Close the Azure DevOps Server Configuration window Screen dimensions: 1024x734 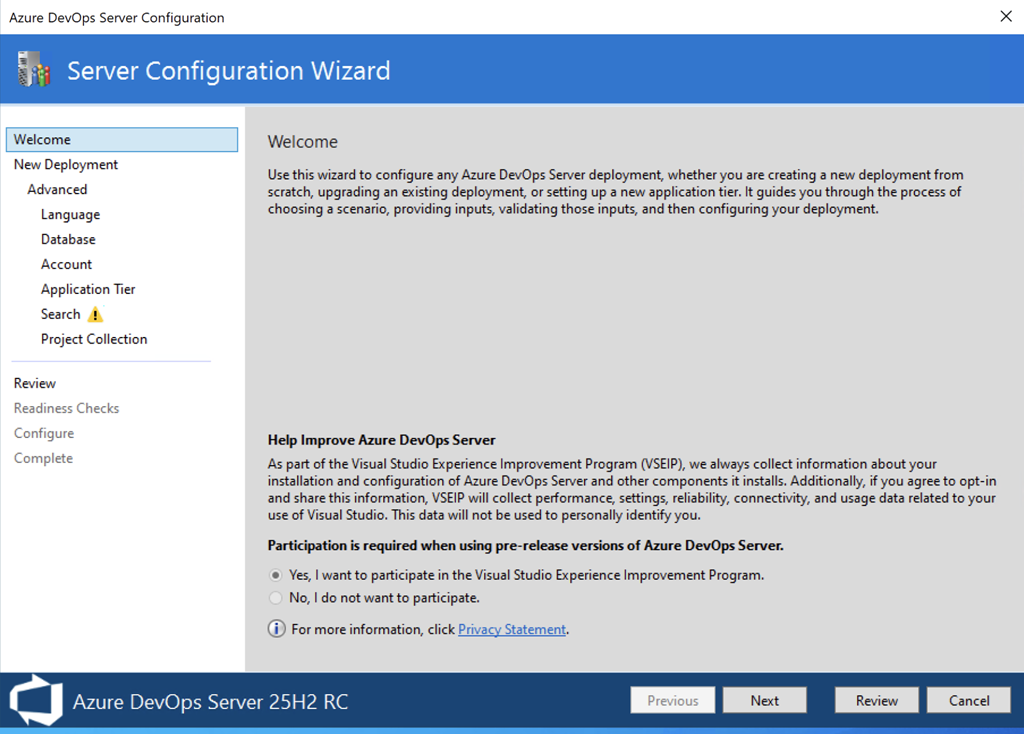coord(1006,16)
